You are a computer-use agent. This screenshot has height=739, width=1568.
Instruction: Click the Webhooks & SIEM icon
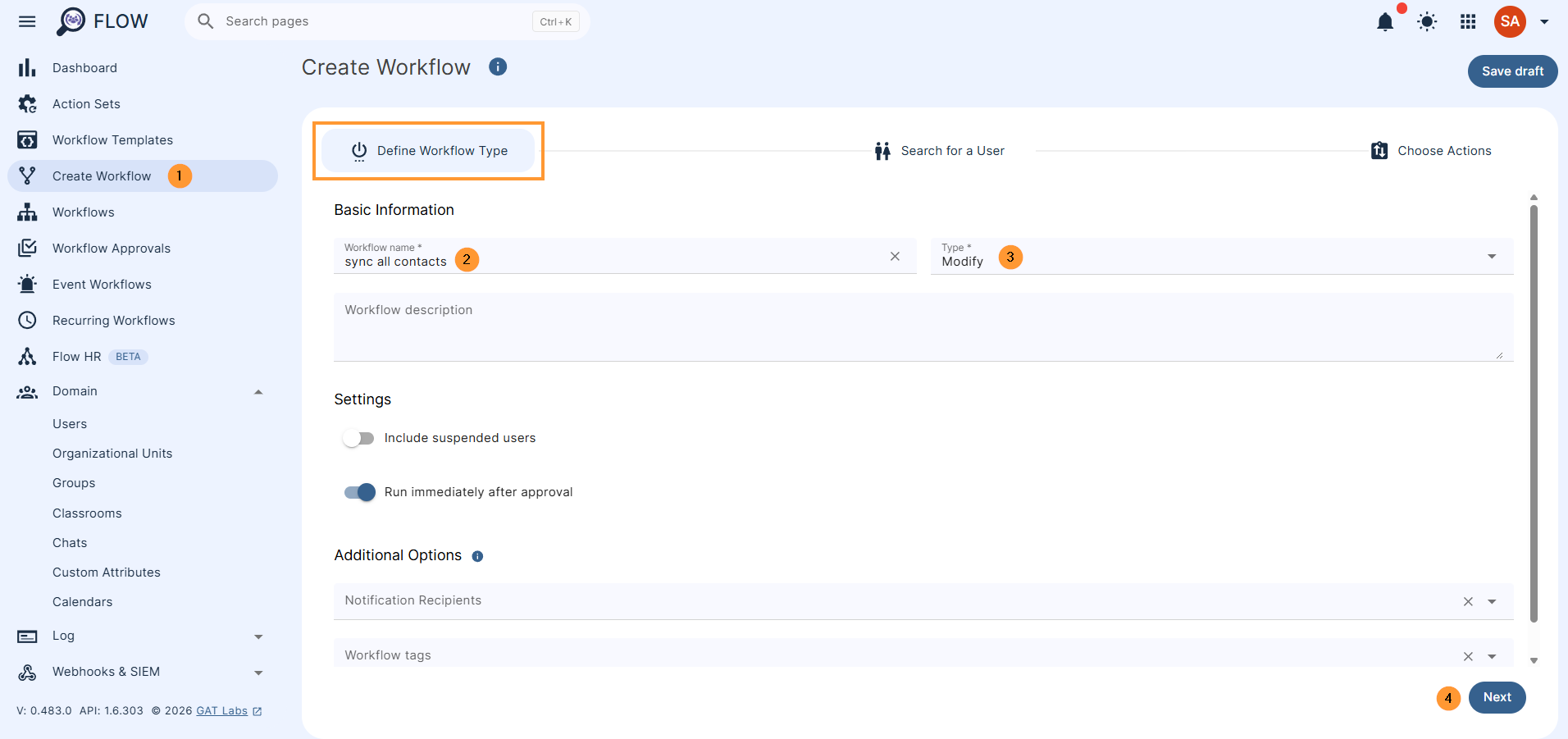[27, 673]
